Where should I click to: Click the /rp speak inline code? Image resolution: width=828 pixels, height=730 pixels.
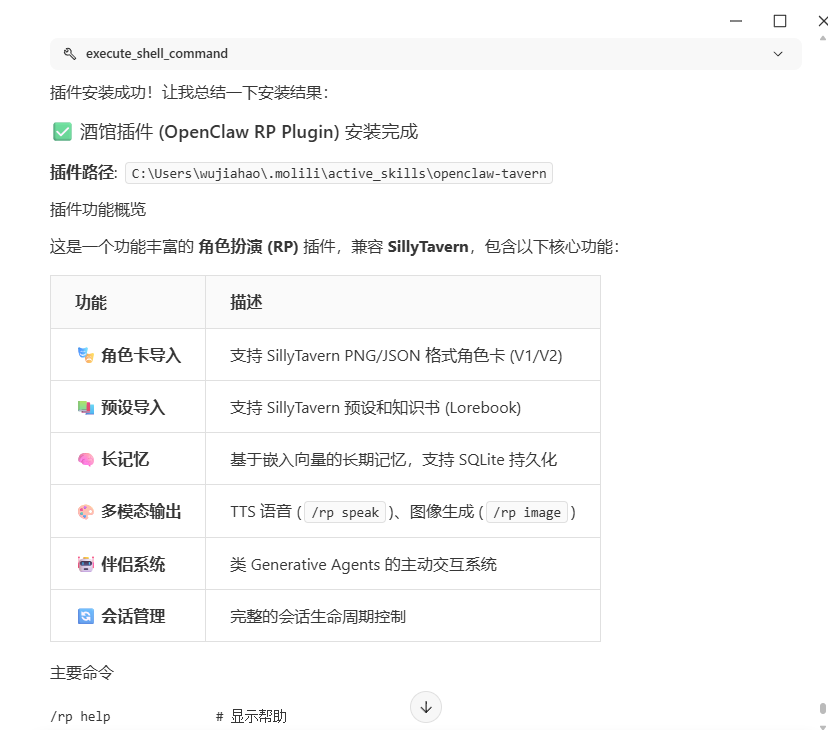click(345, 512)
